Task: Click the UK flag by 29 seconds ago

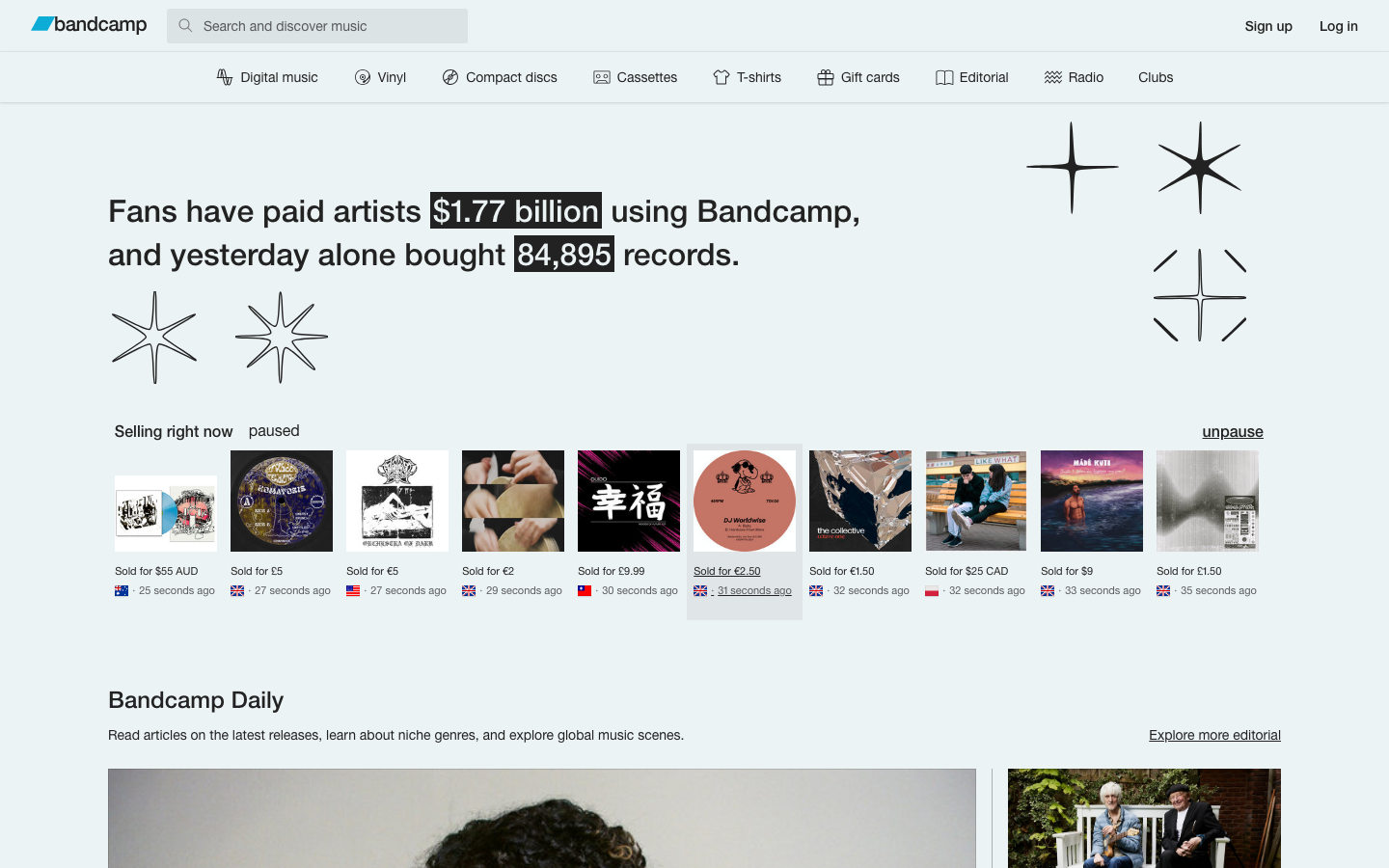Action: (x=469, y=590)
